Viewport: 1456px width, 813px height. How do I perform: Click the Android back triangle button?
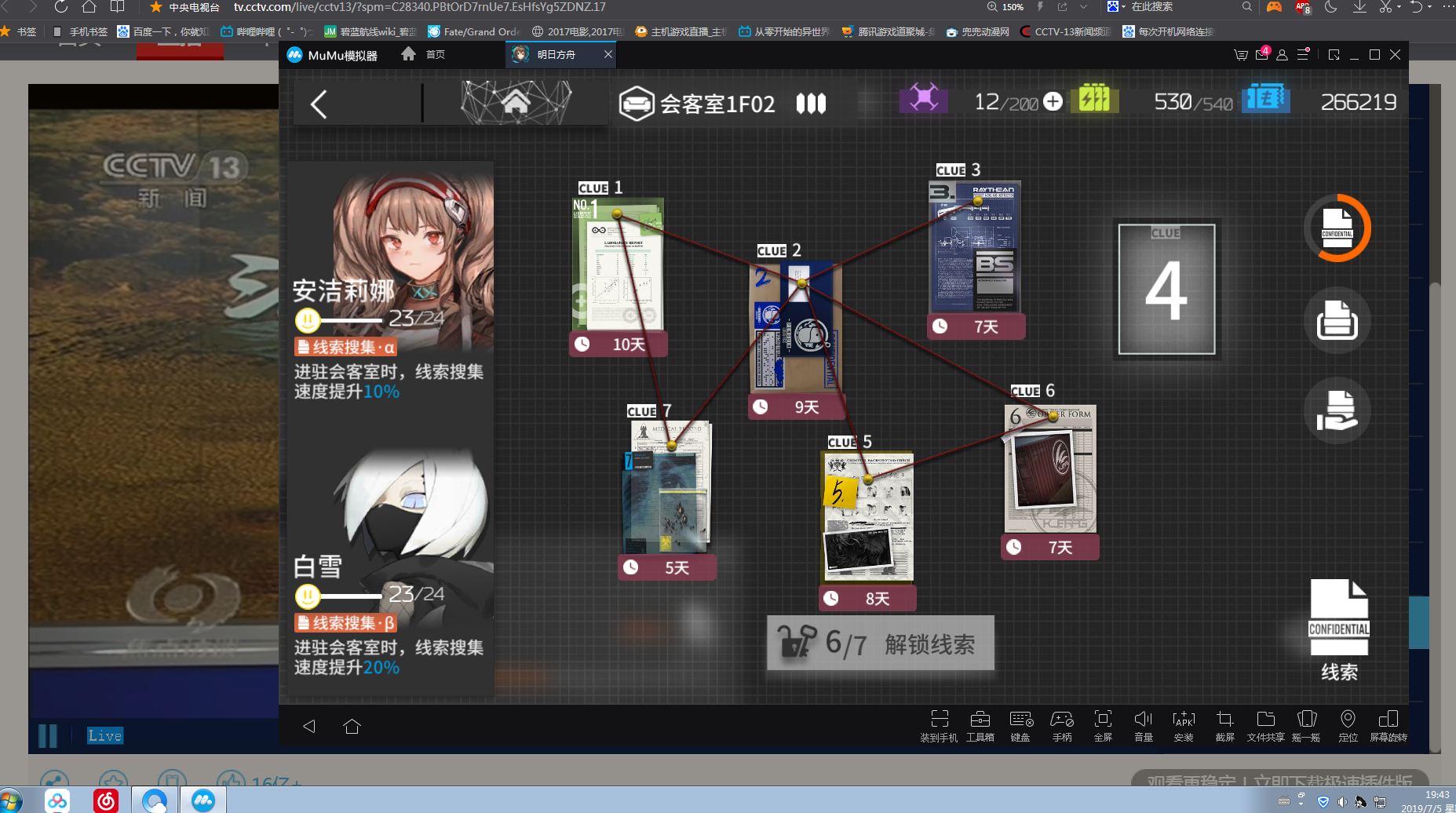(x=309, y=726)
